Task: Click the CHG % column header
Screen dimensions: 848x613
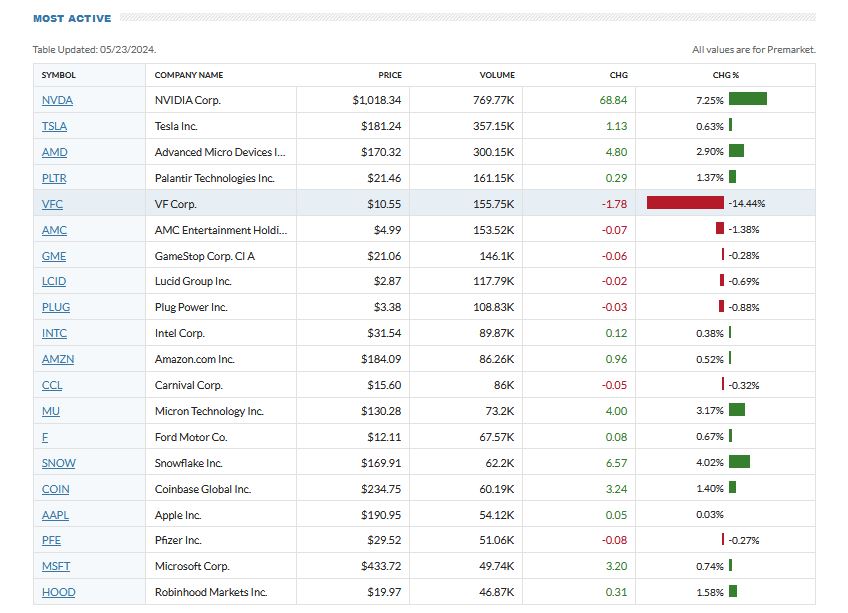Action: (724, 75)
